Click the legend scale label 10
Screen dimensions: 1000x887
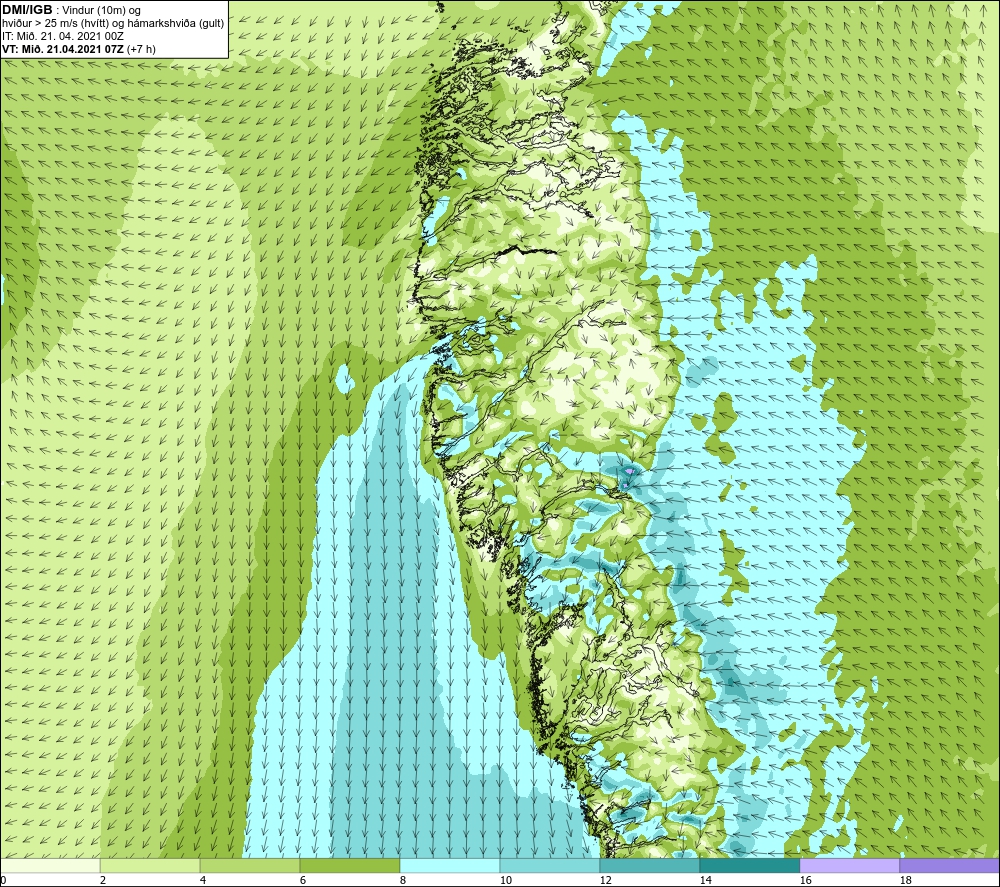point(506,881)
